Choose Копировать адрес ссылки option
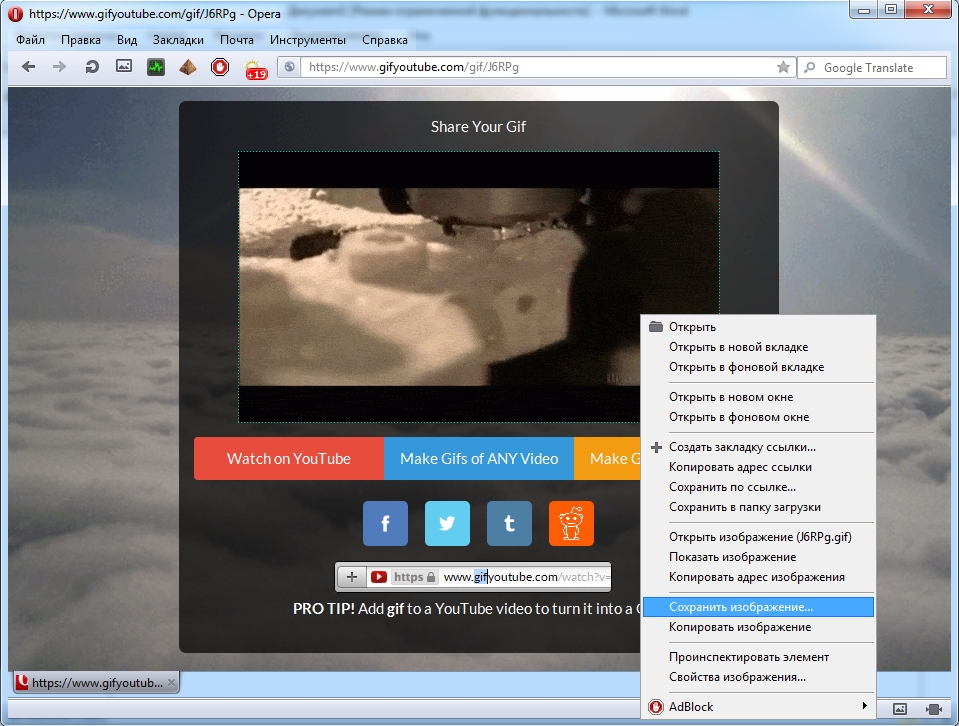The width and height of the screenshot is (959, 726). 740,467
